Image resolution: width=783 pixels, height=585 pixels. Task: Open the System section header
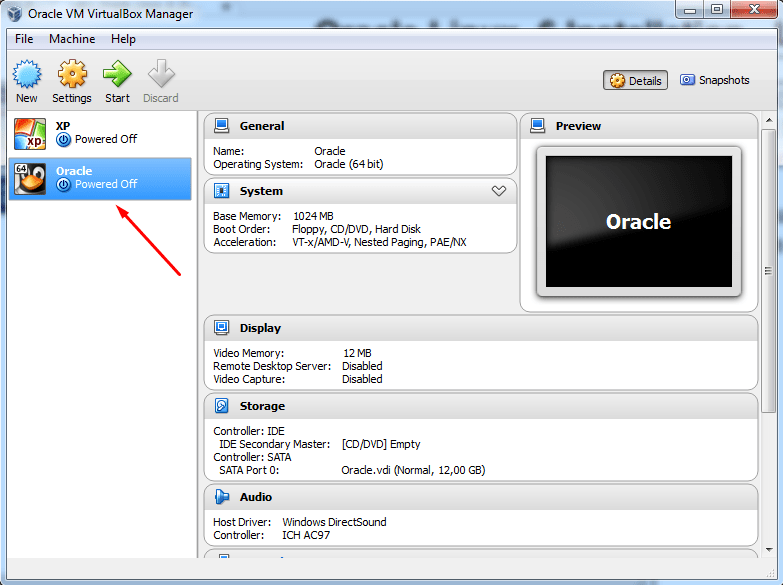tap(361, 191)
